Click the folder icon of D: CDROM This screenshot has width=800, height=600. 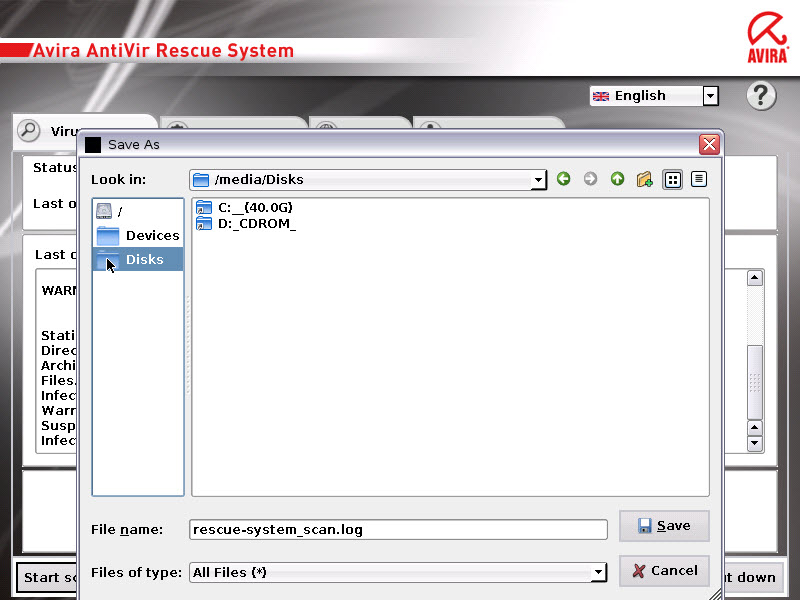click(x=204, y=223)
